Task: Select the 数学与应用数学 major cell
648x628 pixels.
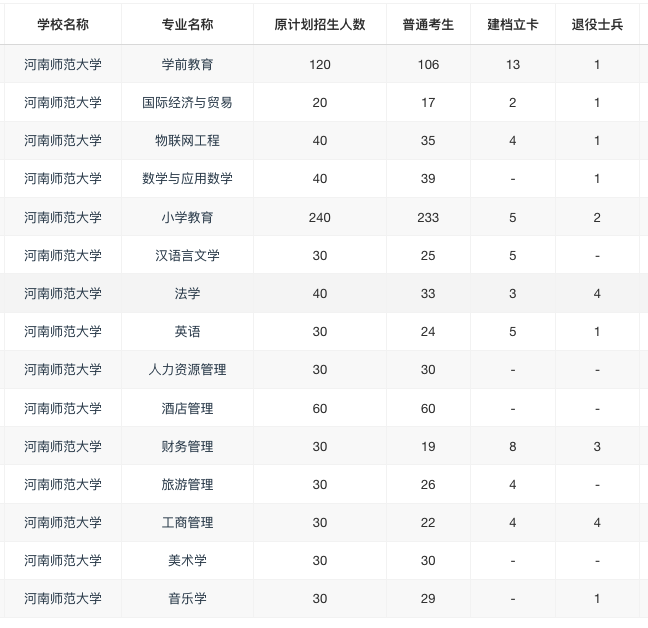Action: (187, 178)
